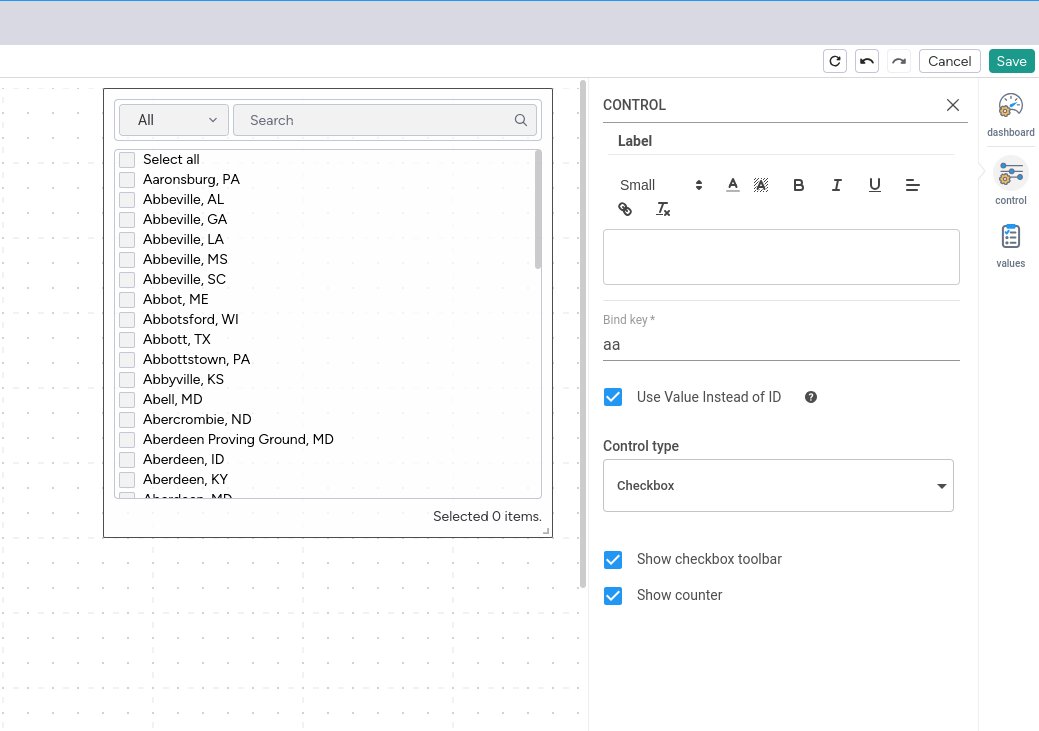1039x731 pixels.
Task: Uncheck Show checkbox toolbar
Action: pyautogui.click(x=613, y=560)
